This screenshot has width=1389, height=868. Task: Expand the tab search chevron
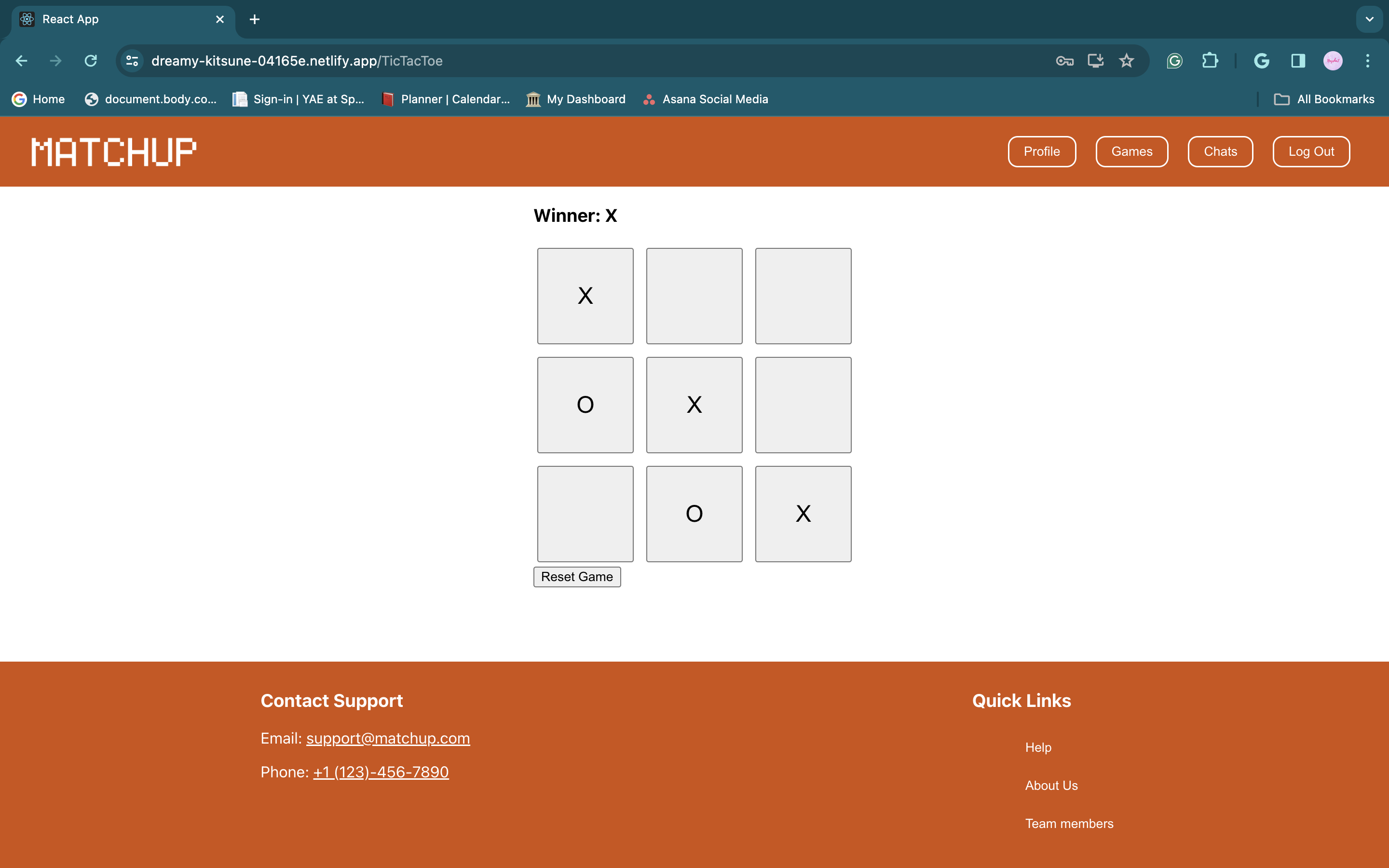coord(1370,19)
